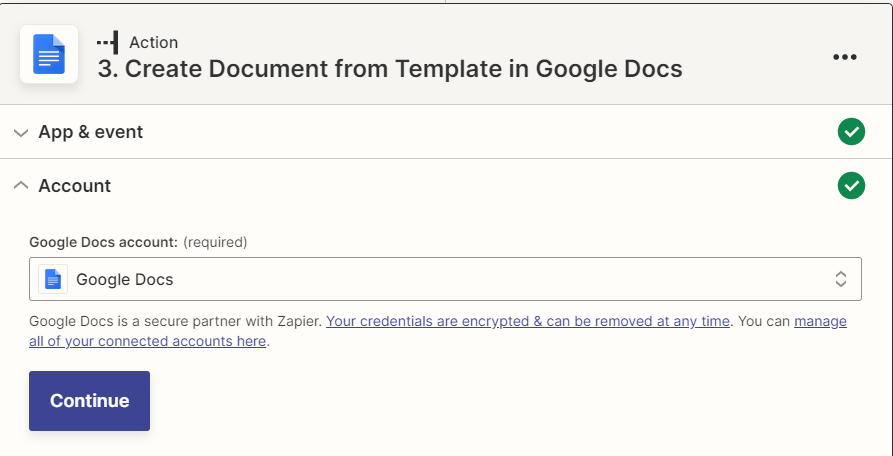The height and width of the screenshot is (456, 893).
Task: Click the Continue button
Action: 89,401
